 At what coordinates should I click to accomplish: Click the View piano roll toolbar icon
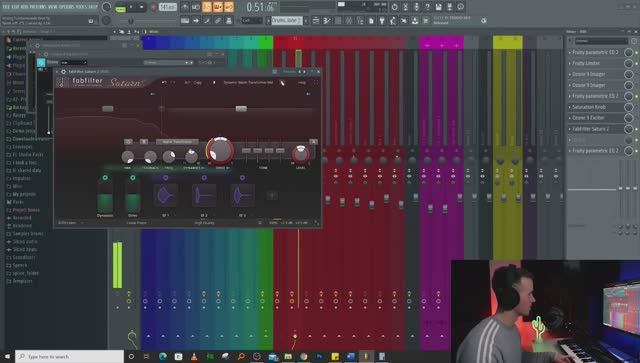pos(327,20)
